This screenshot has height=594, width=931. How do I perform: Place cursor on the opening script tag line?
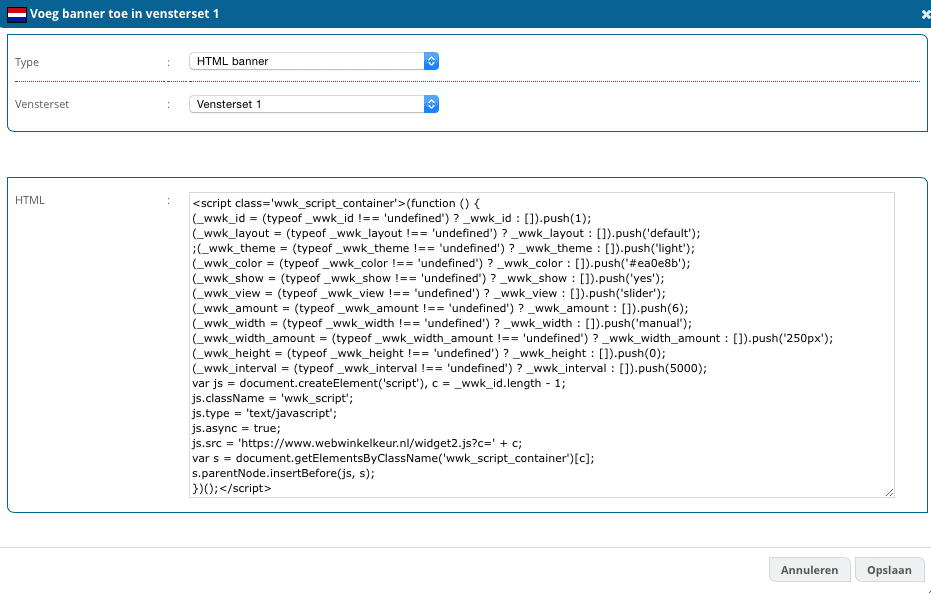(x=340, y=202)
